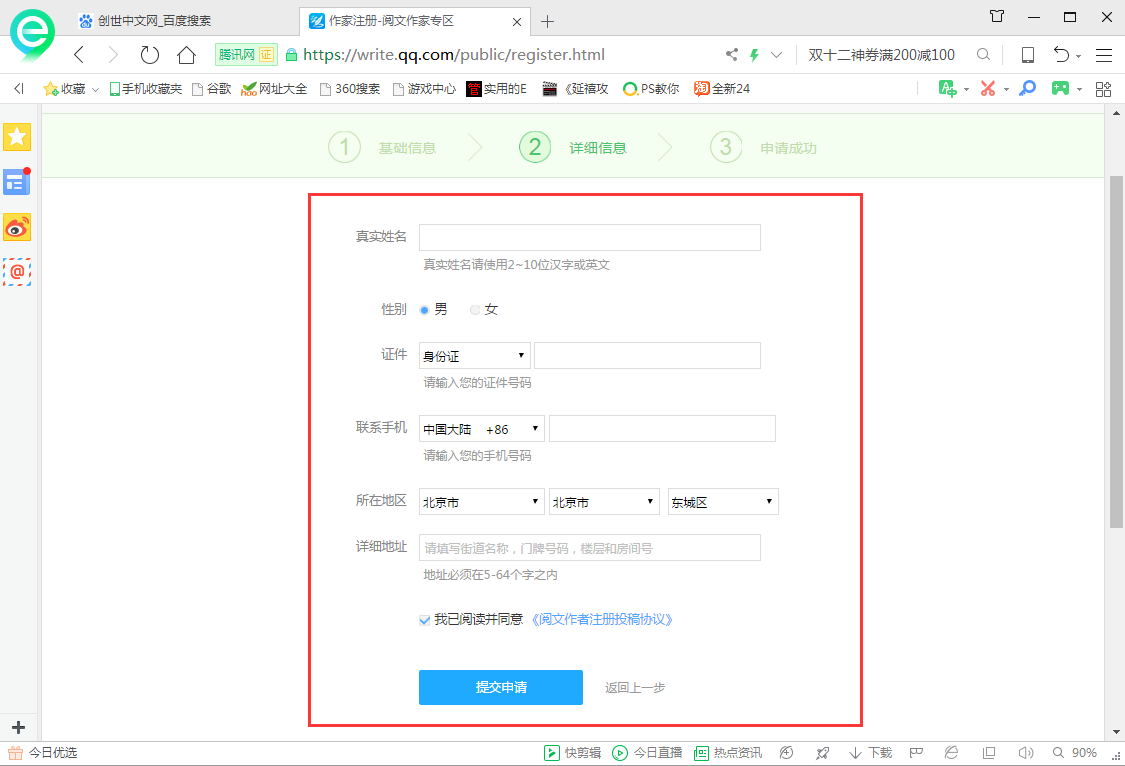Open the hamburger menu at top right
1125x766 pixels.
[1104, 55]
